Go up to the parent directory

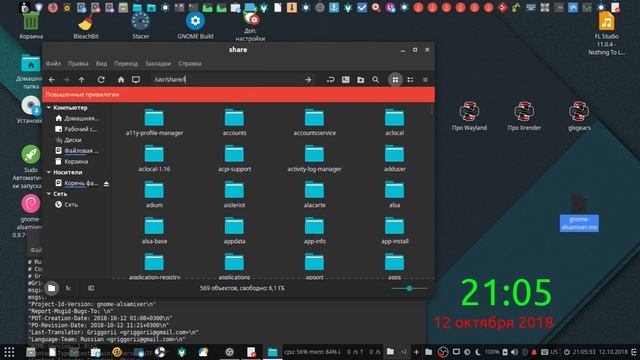pyautogui.click(x=81, y=80)
